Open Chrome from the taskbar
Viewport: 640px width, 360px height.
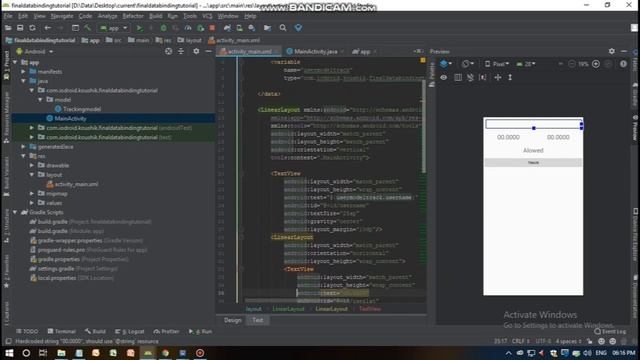pyautogui.click(x=165, y=353)
